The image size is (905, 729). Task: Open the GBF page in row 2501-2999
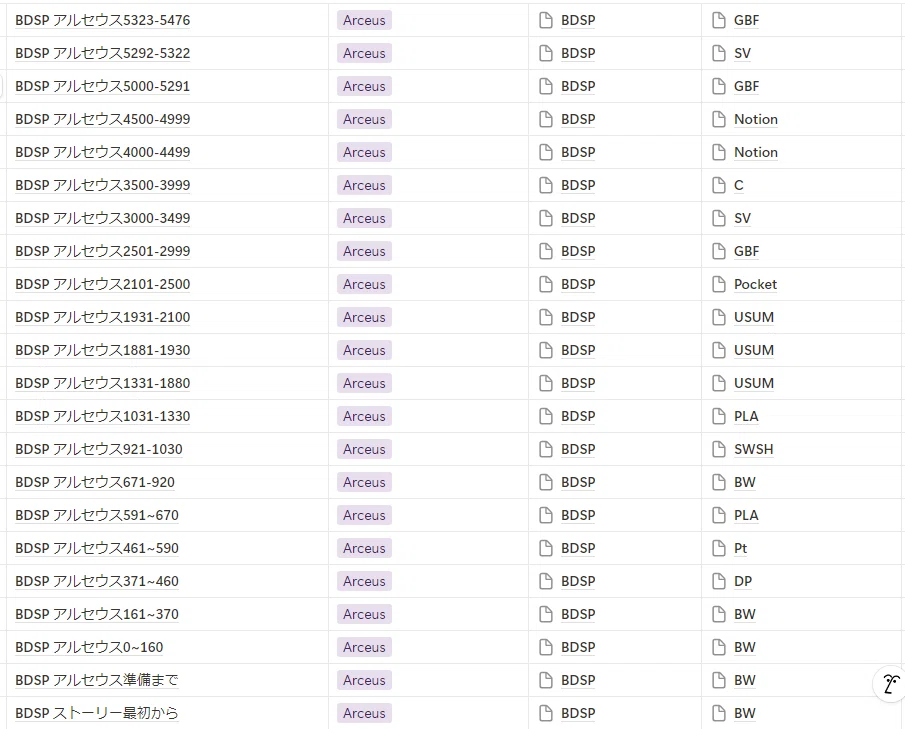tap(746, 251)
